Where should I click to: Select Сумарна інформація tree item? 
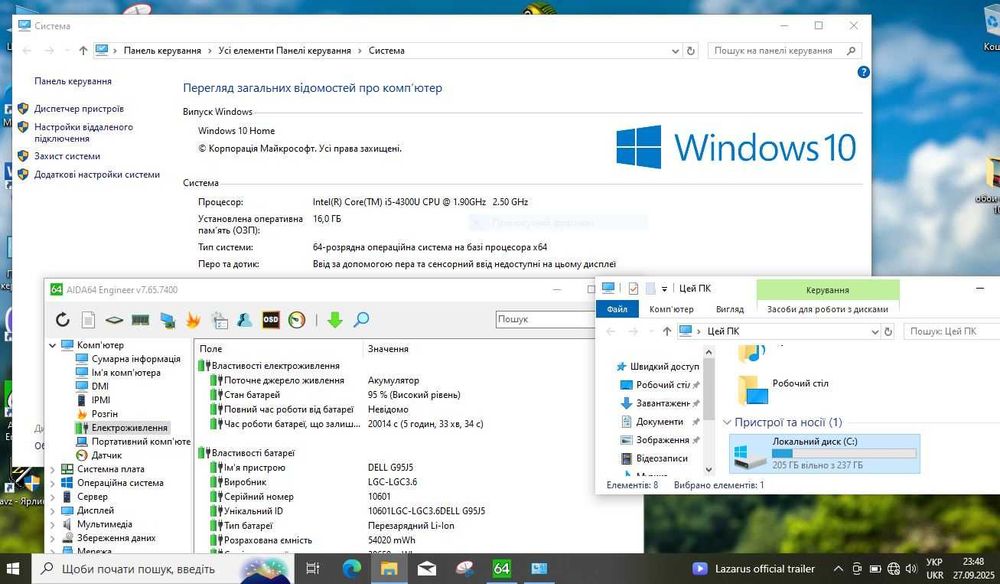(x=136, y=359)
